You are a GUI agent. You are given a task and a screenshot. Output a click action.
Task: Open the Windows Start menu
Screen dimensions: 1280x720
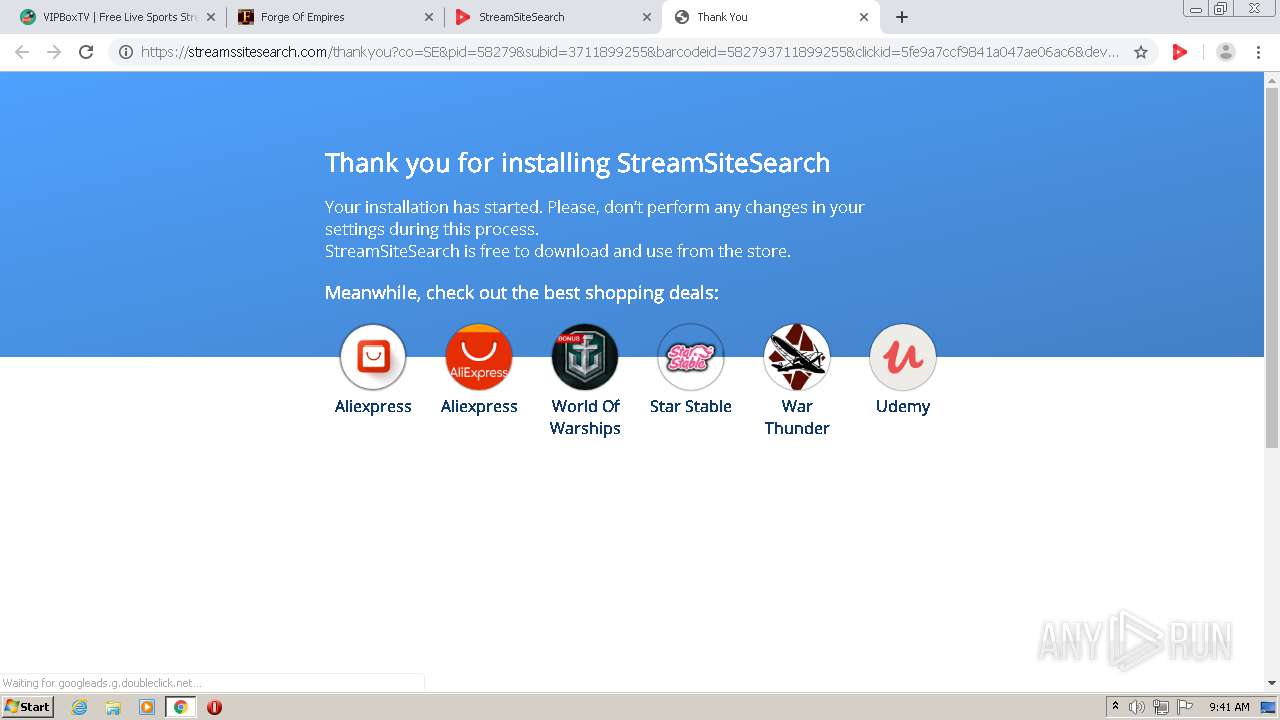(28, 706)
